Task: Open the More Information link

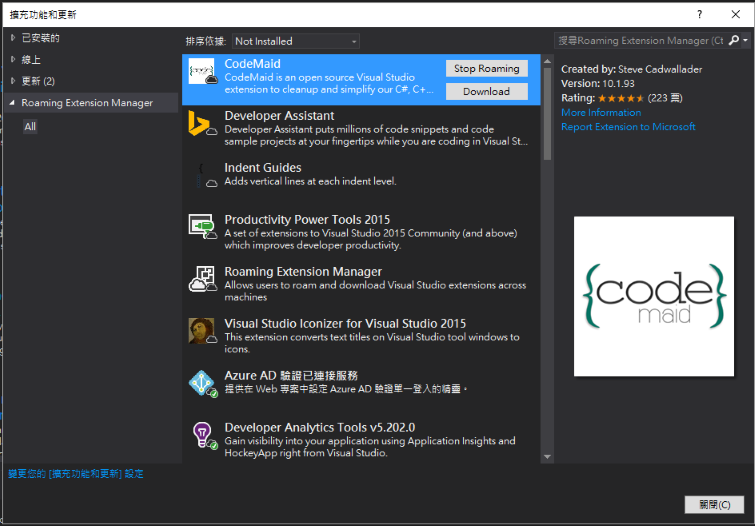Action: [x=601, y=113]
